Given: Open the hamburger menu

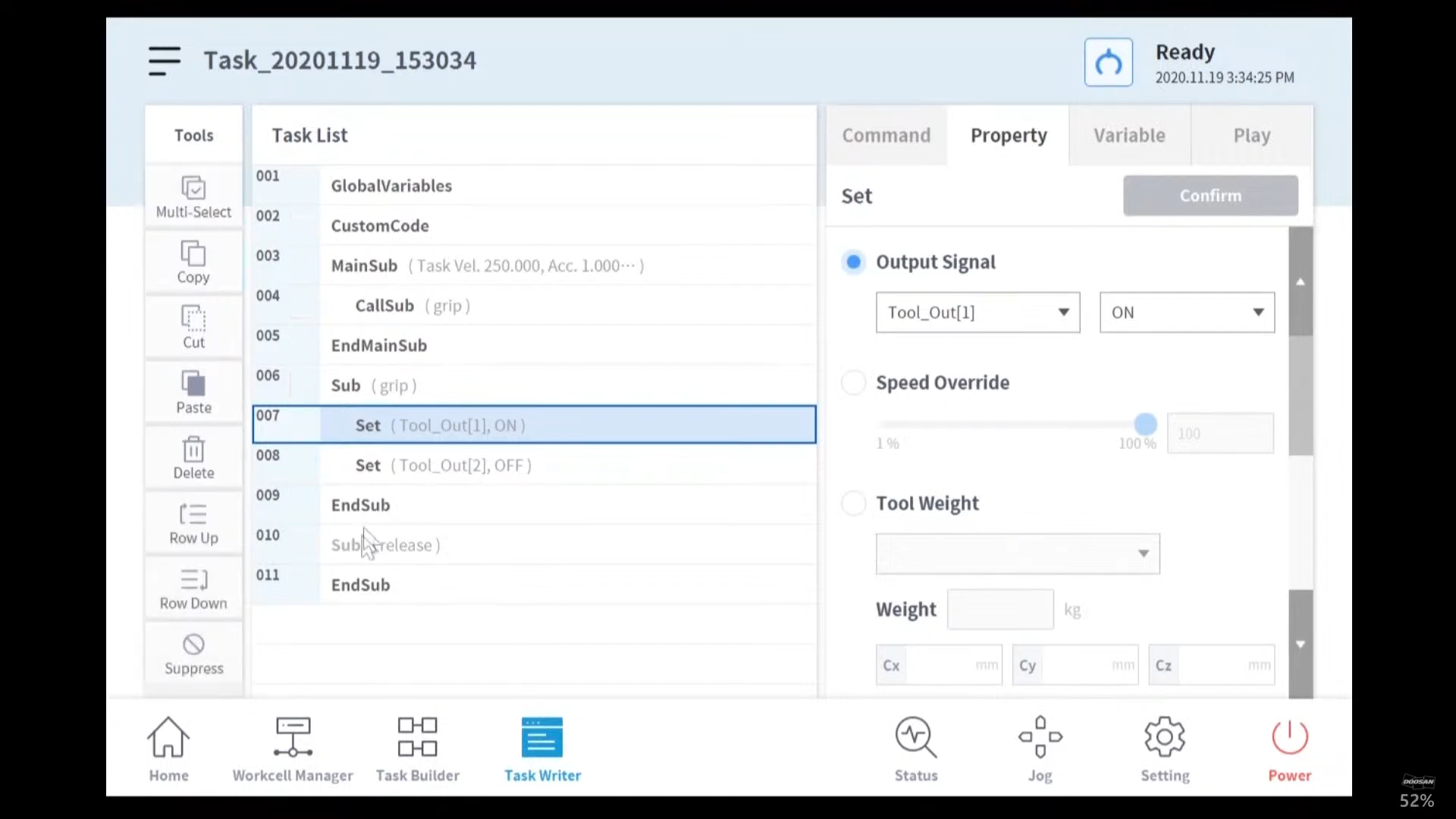Looking at the screenshot, I should tap(164, 61).
